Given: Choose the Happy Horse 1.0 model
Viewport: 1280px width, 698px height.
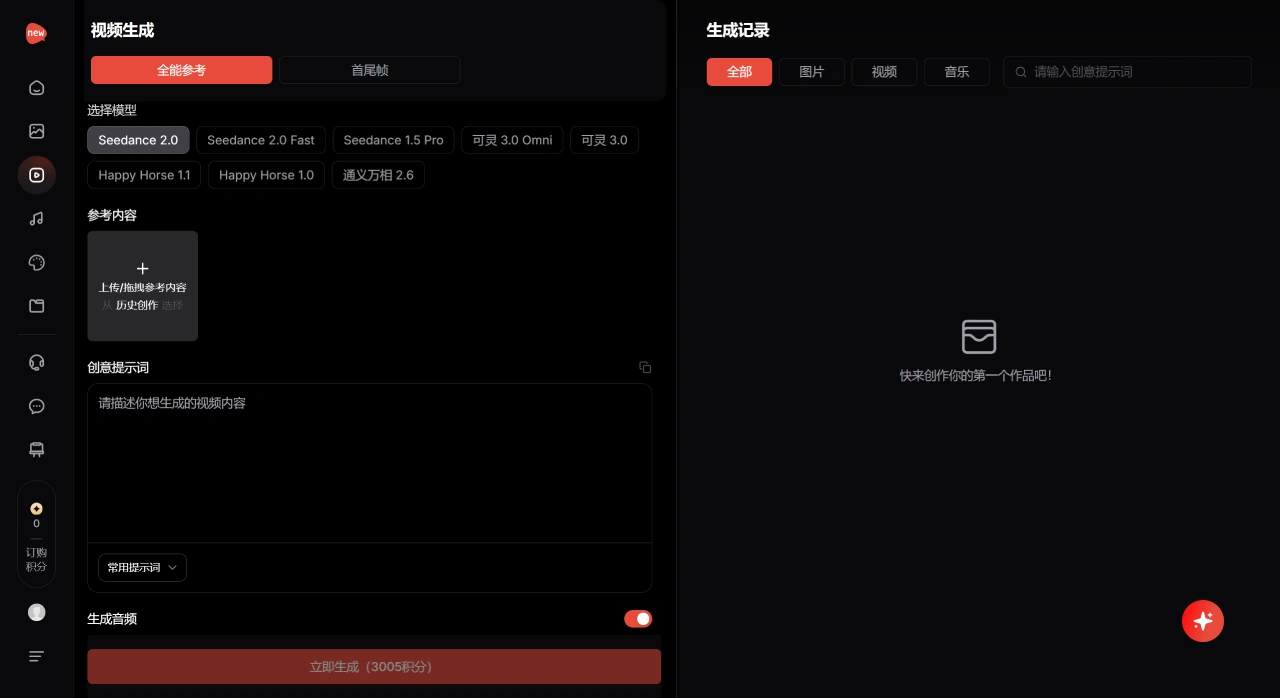Looking at the screenshot, I should coord(266,175).
